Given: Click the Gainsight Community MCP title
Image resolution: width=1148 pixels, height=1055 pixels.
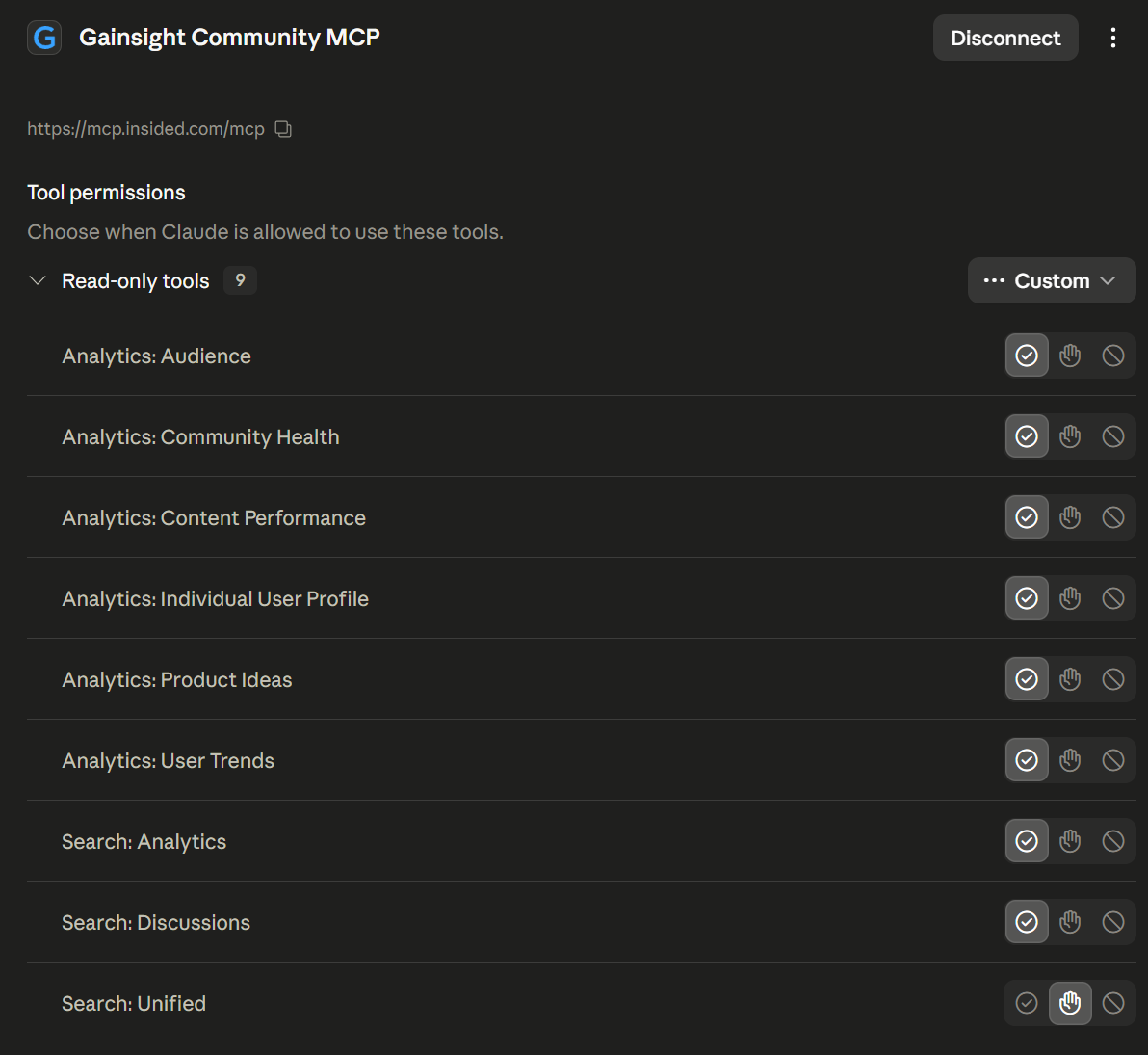Looking at the screenshot, I should pyautogui.click(x=229, y=38).
